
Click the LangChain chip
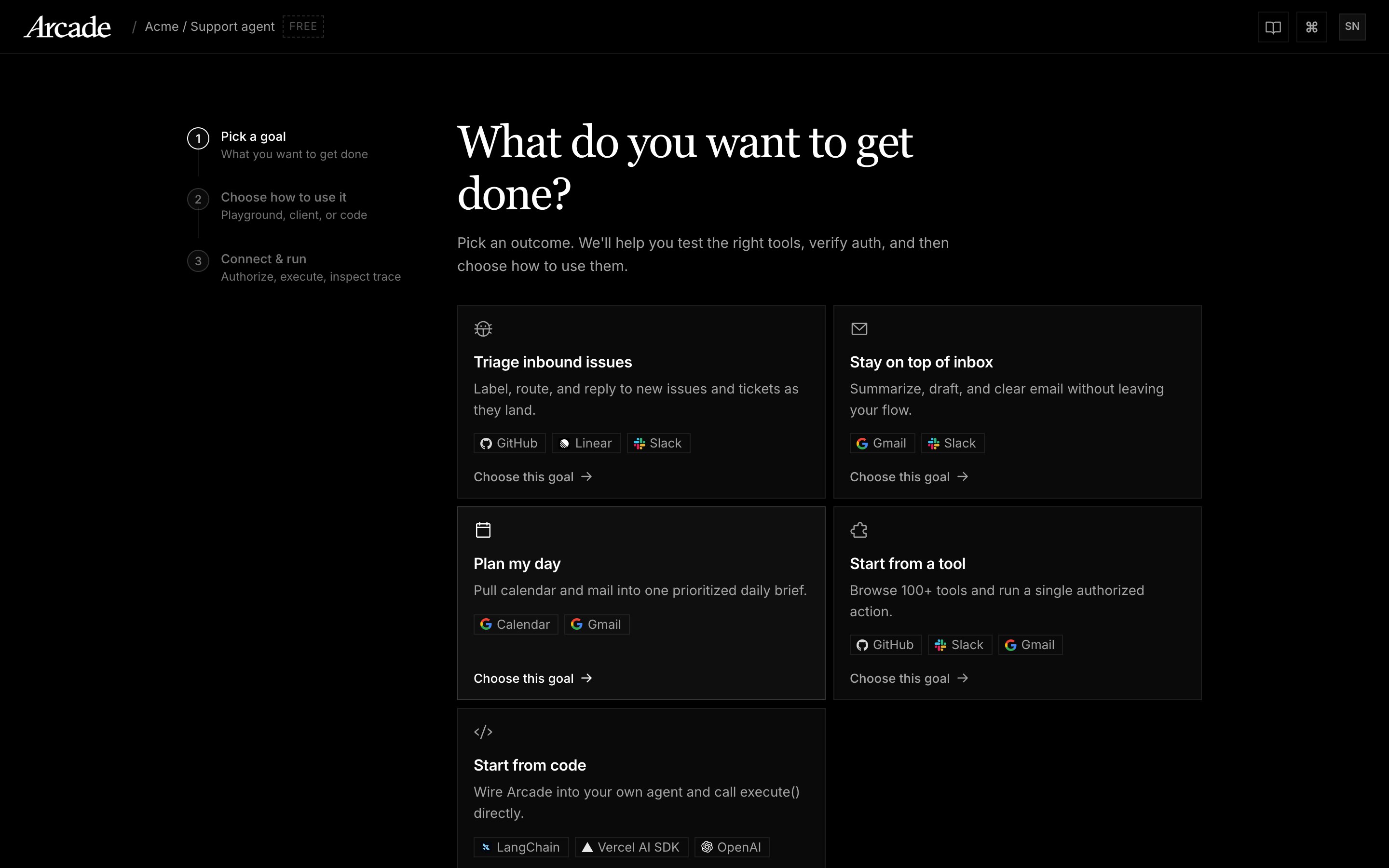coord(521,847)
